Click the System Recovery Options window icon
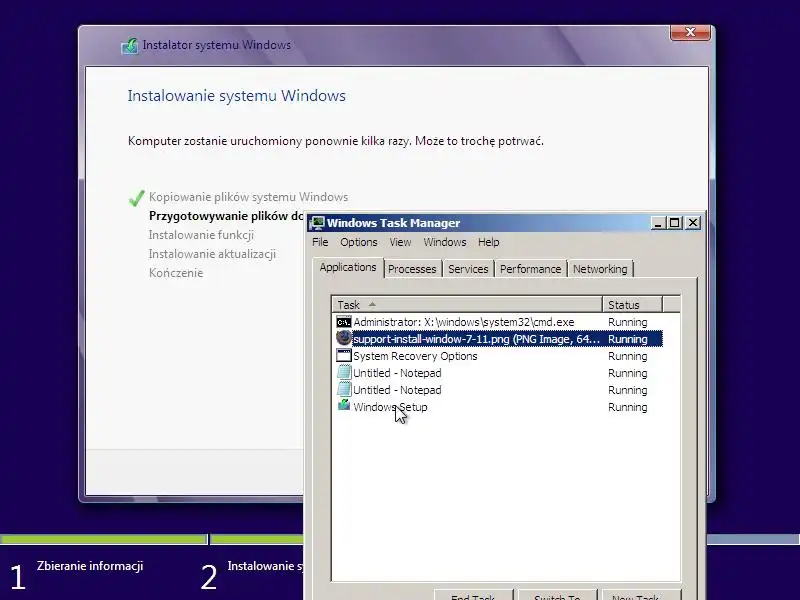Viewport: 800px width, 600px height. 344,355
